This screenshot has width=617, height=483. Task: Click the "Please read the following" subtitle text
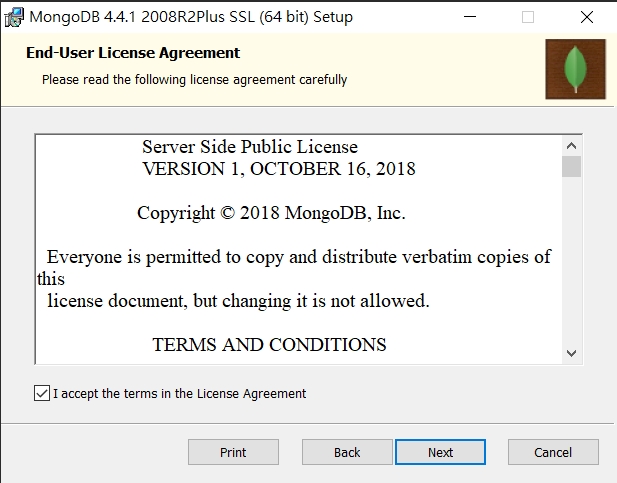pos(194,79)
